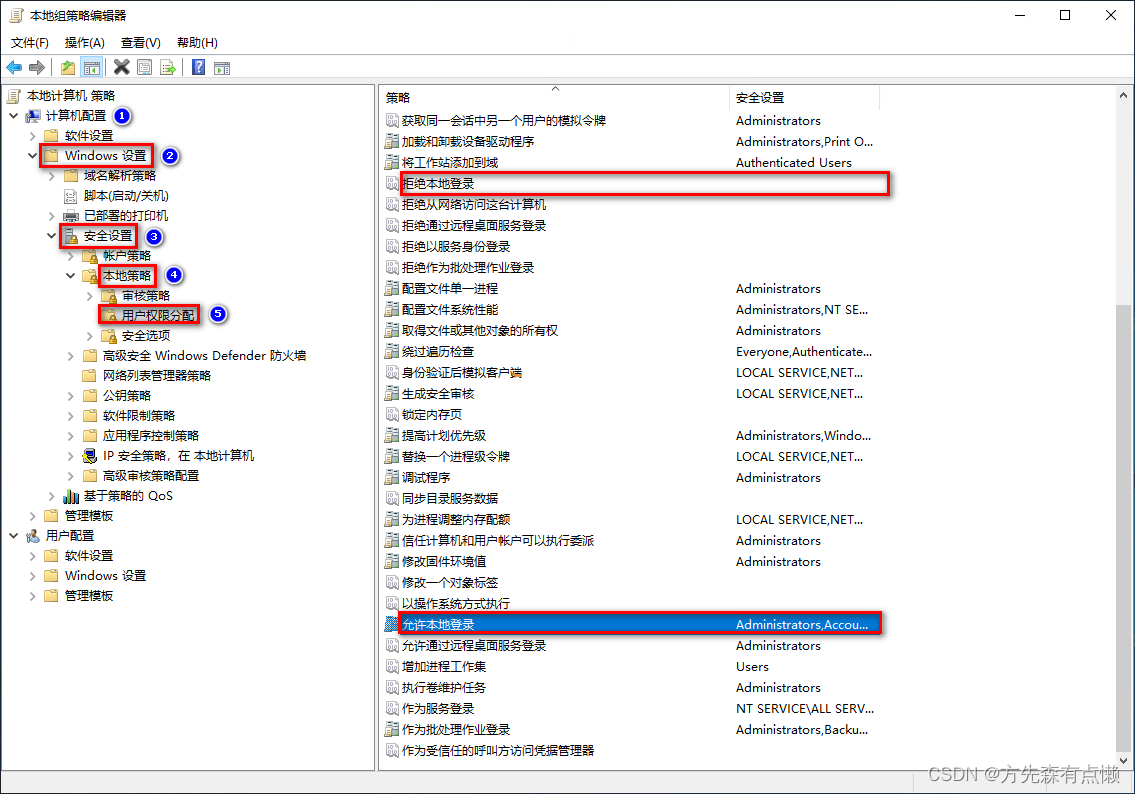Image resolution: width=1135 pixels, height=794 pixels.
Task: Click the icon beside the 安全设置 tree node
Action: pos(71,236)
